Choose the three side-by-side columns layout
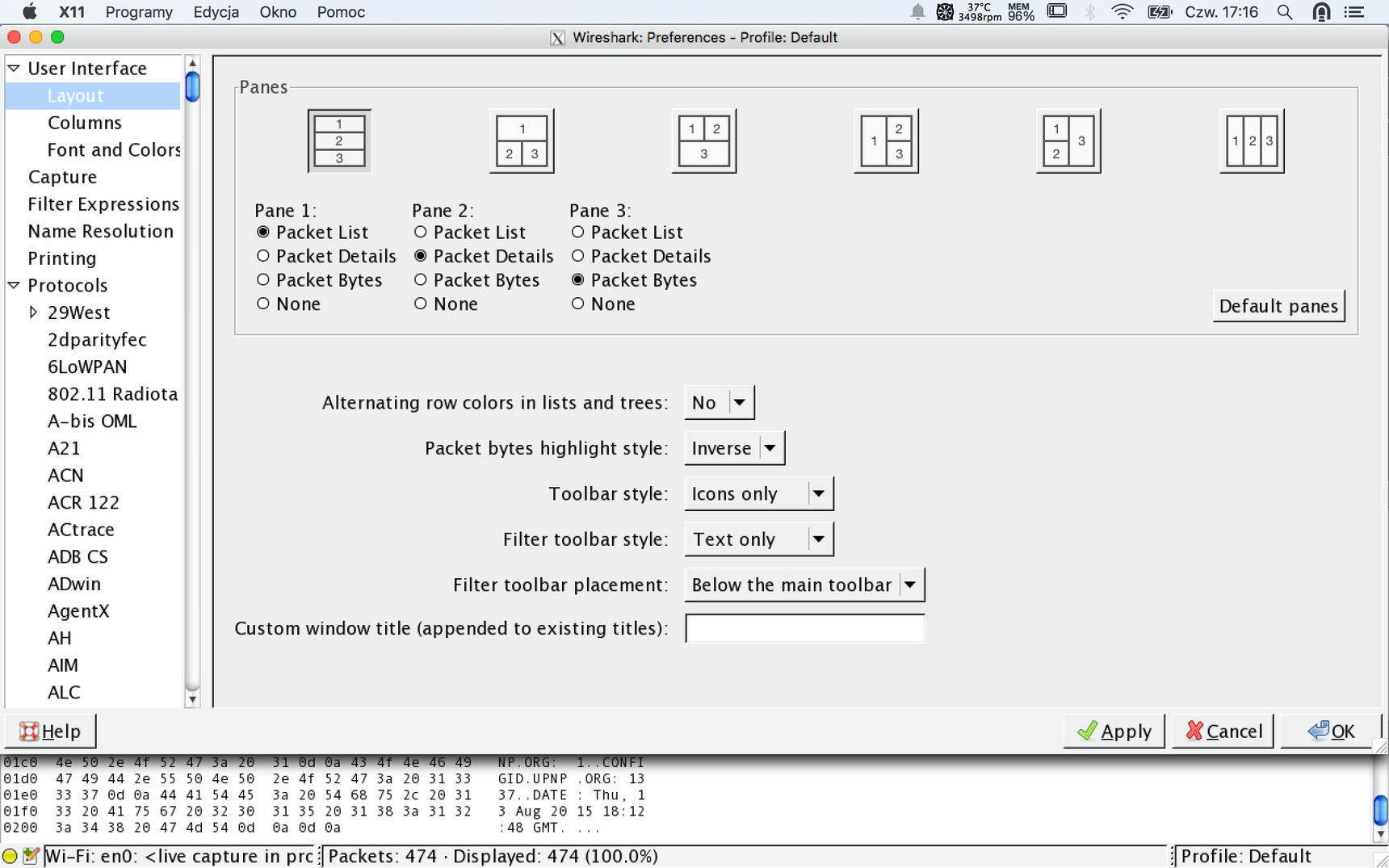The height and width of the screenshot is (868, 1389). click(x=1252, y=140)
